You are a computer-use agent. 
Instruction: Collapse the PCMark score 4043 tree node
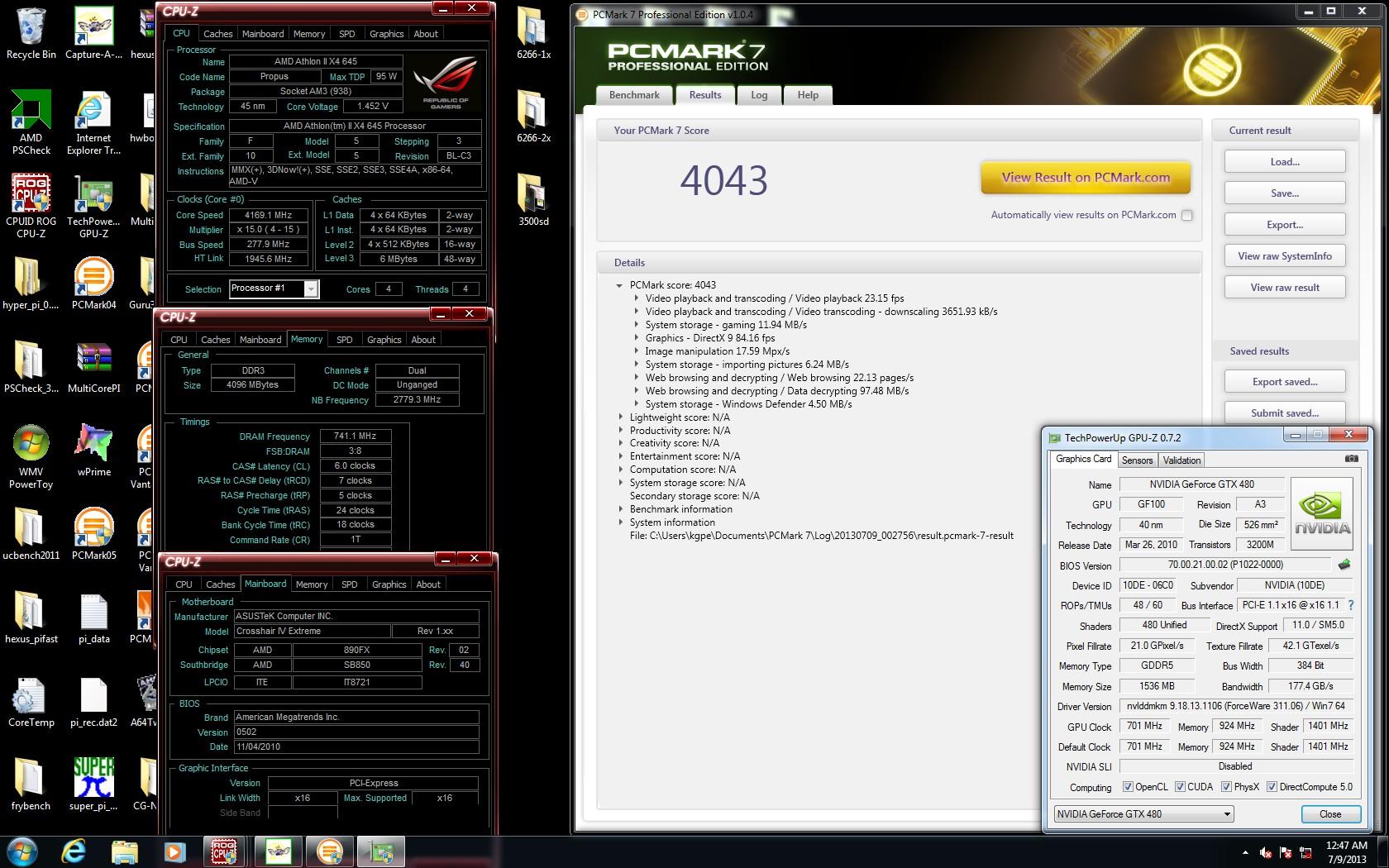(619, 285)
